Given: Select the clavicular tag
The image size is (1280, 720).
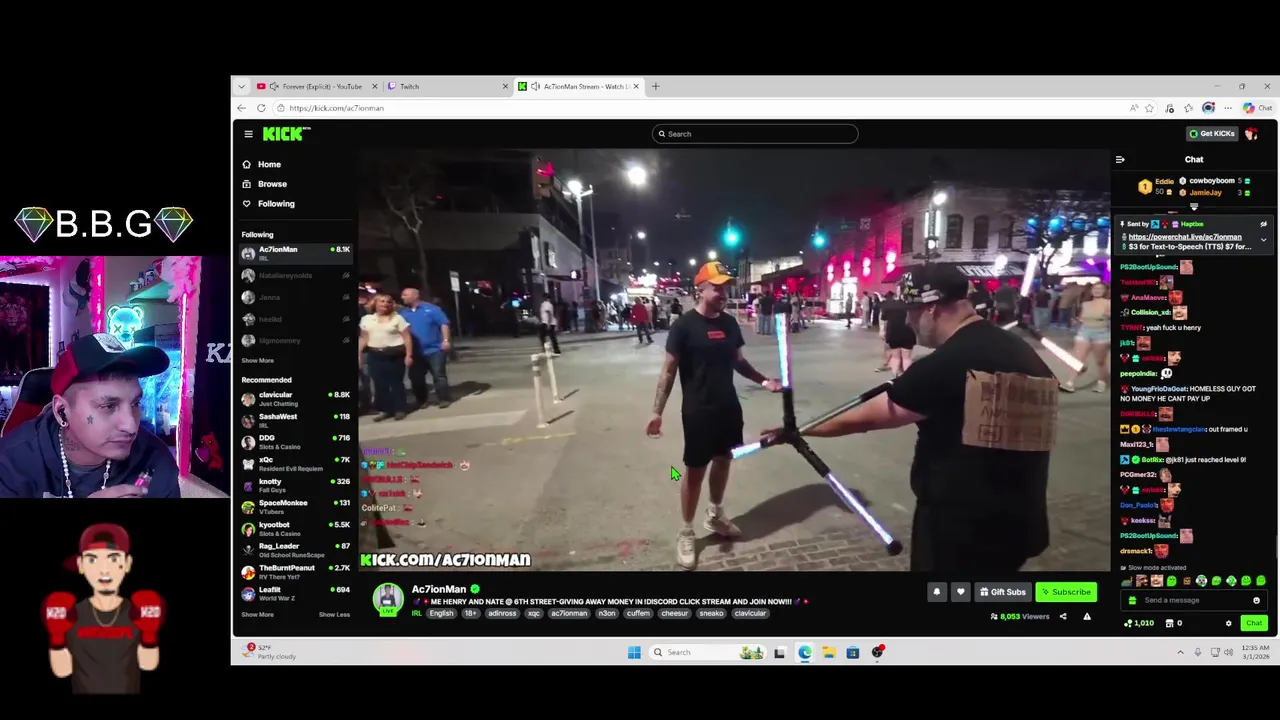Looking at the screenshot, I should coord(749,614).
